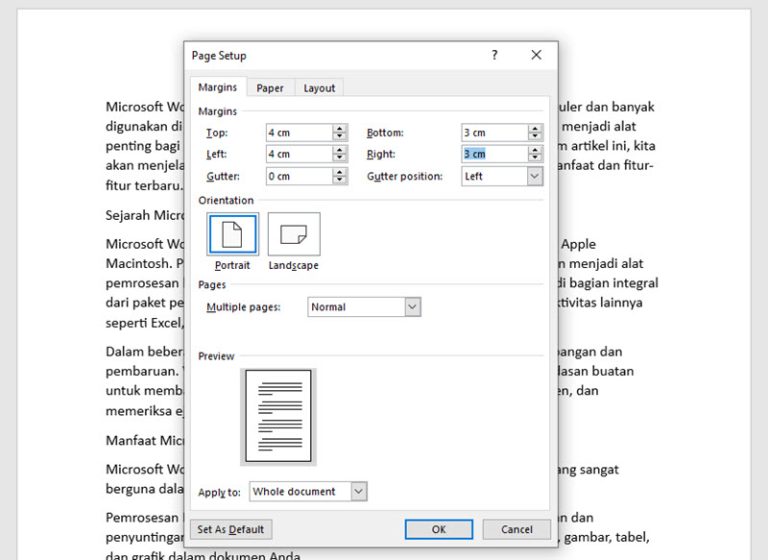Screen dimensions: 768x560
Task: Click 'gambar, tabel,' text in the document
Action: (606, 537)
